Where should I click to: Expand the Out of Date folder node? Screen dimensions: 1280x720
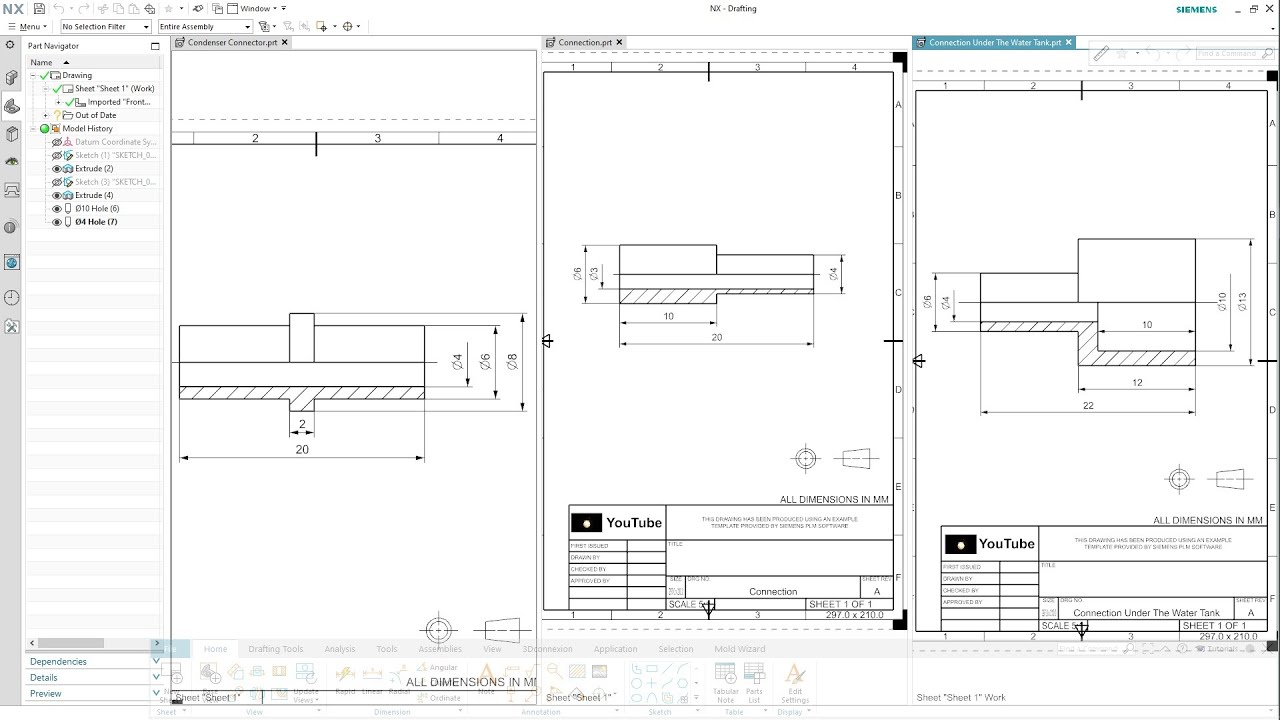click(x=45, y=115)
